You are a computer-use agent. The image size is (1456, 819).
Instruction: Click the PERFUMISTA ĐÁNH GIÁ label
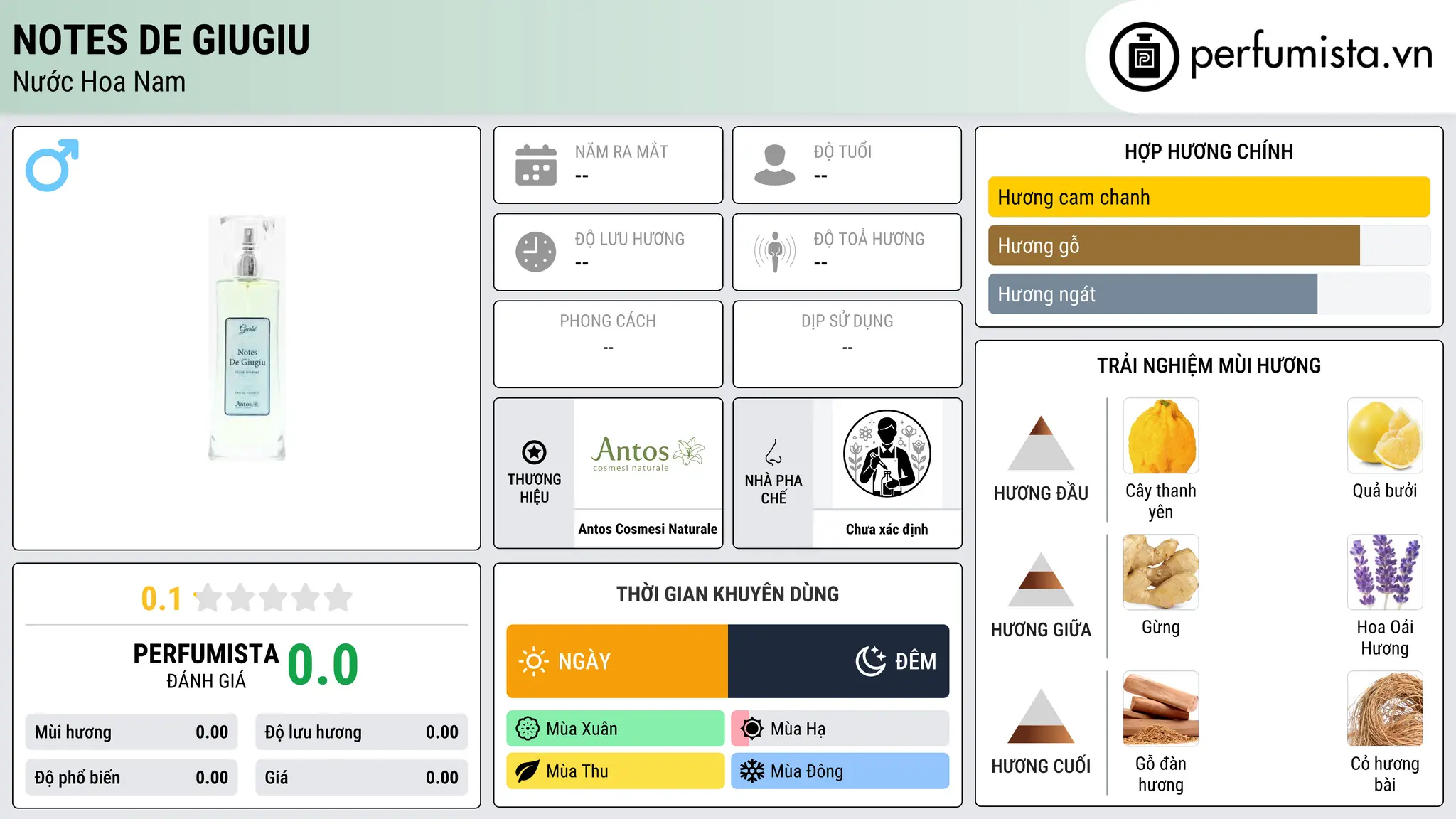206,665
